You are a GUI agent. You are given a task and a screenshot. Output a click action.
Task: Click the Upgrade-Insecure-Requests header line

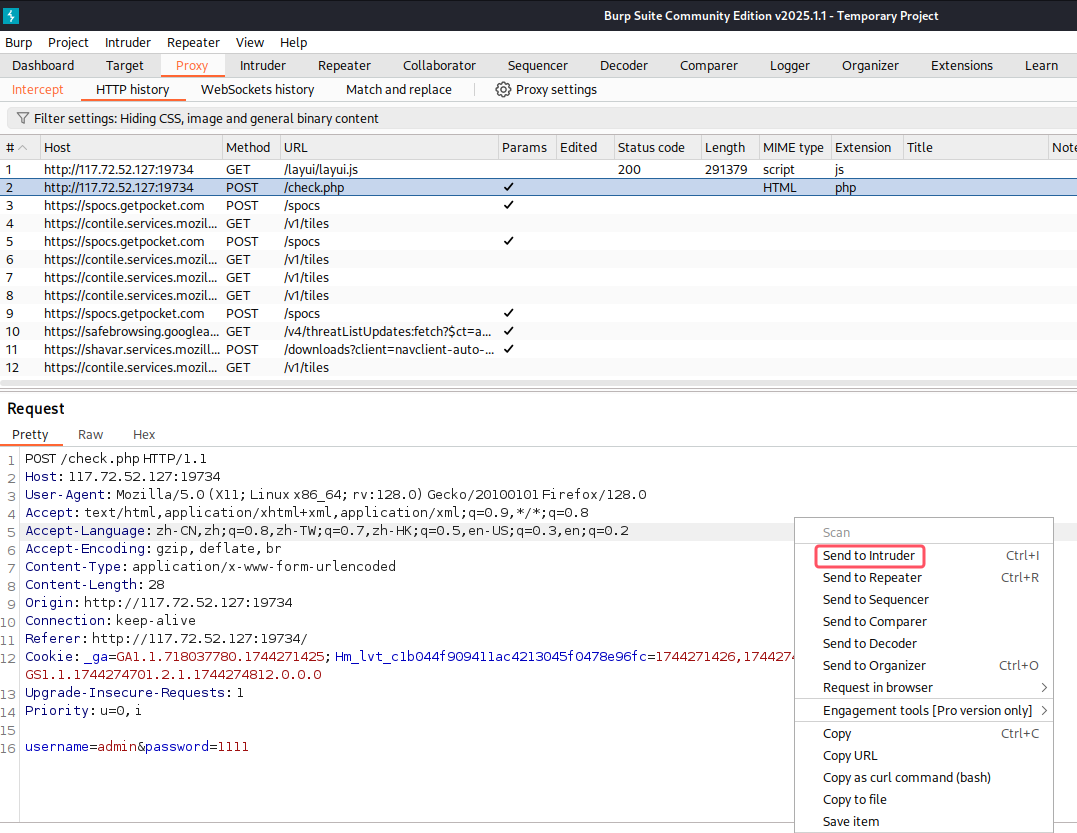(135, 692)
